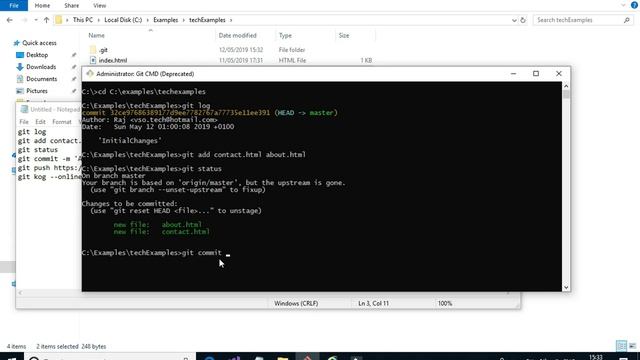Open the View ribbon tab

(x=100, y=5)
